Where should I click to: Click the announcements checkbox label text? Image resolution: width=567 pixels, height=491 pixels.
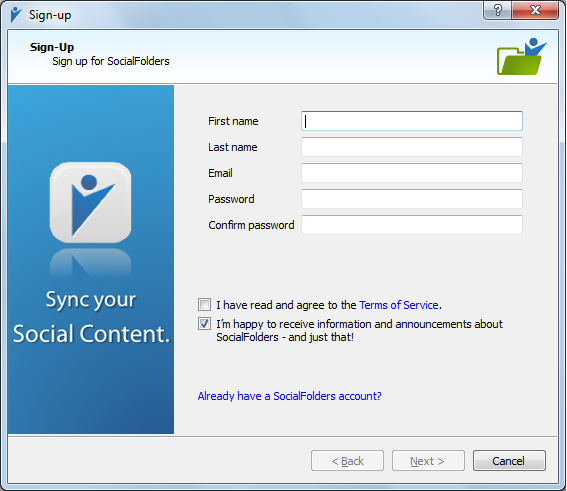click(359, 330)
